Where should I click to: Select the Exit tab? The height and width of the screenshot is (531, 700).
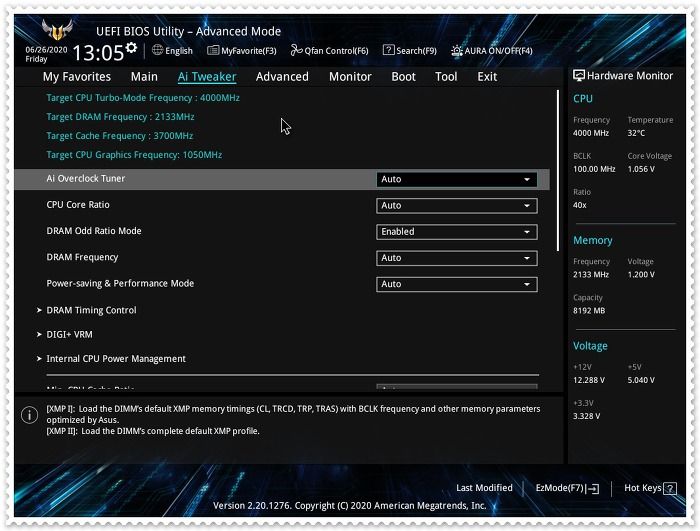[x=487, y=77]
